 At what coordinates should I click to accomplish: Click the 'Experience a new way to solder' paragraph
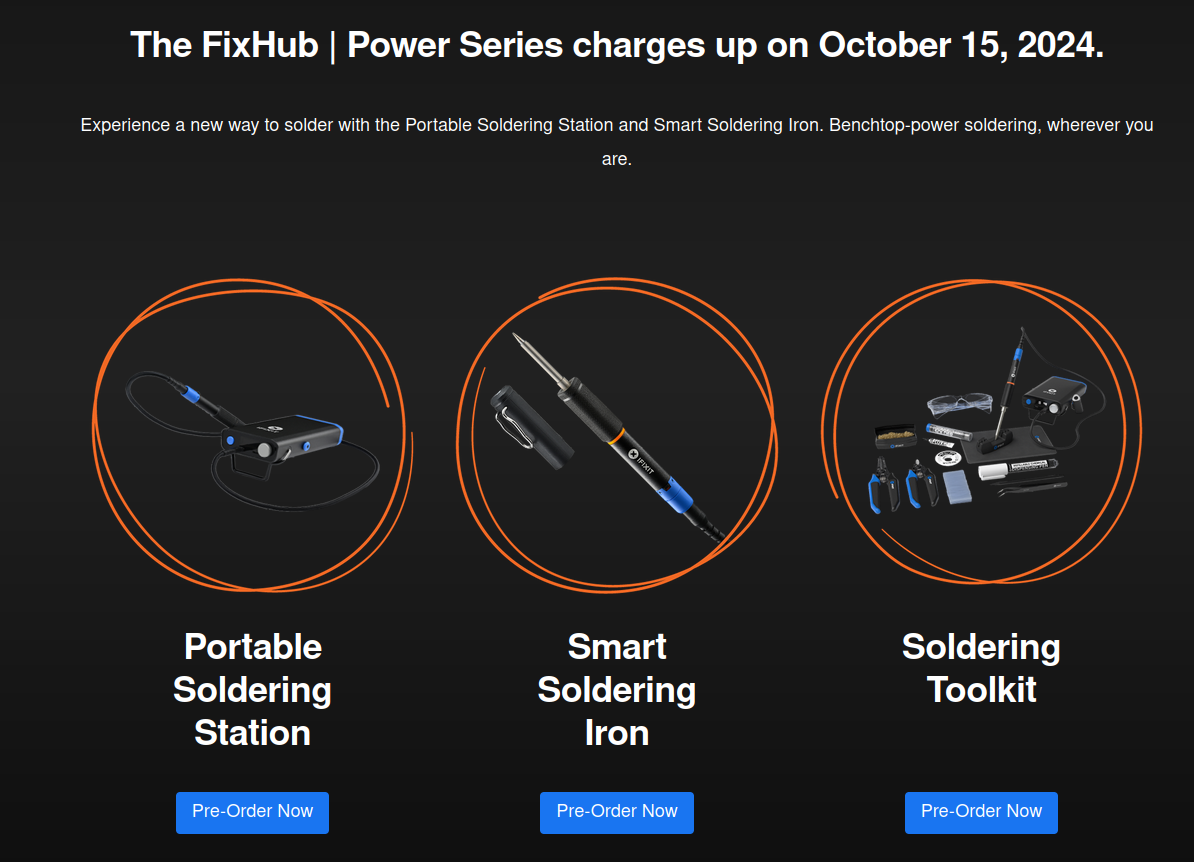pos(617,142)
